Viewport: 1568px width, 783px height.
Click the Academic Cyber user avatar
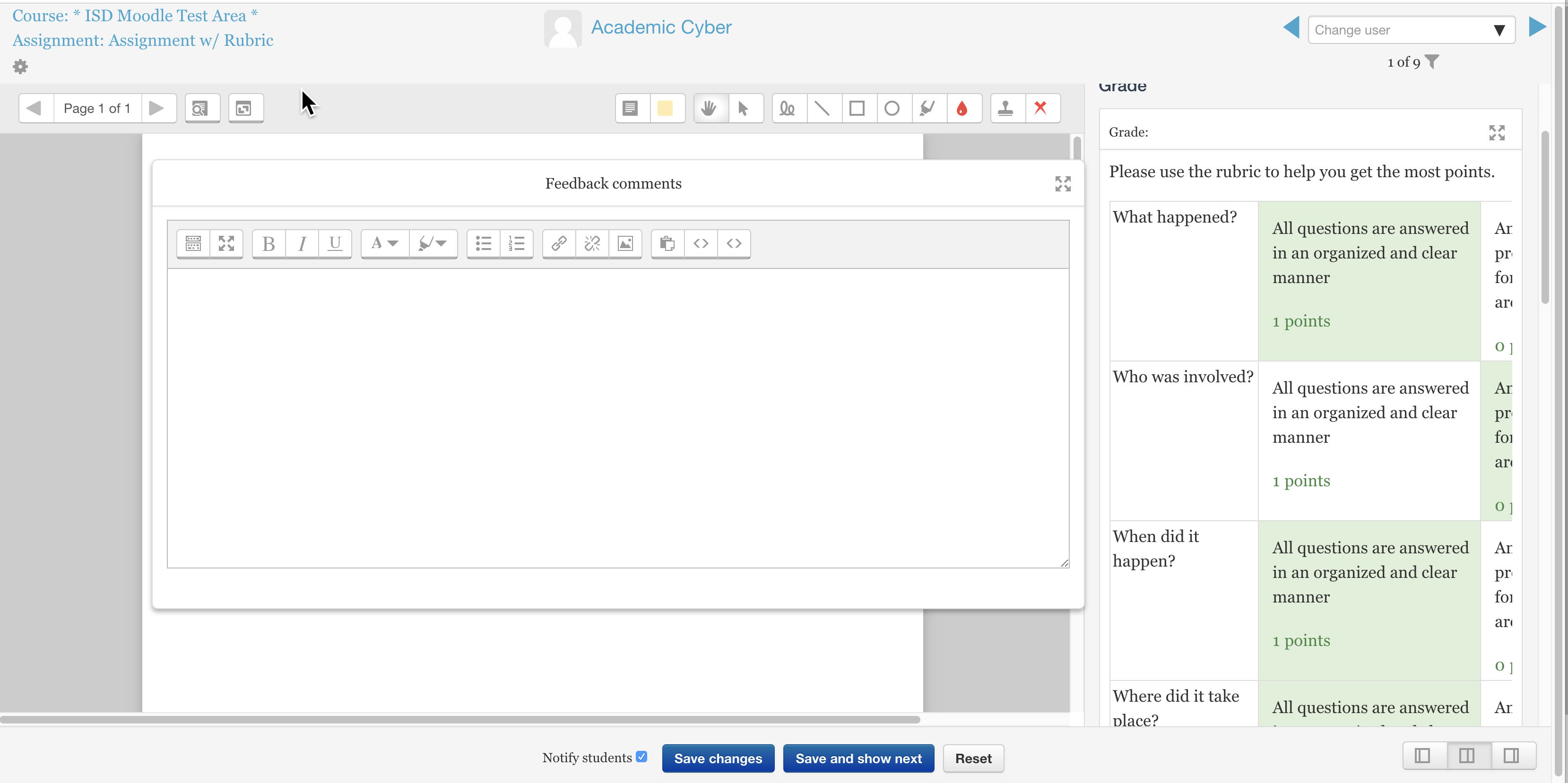click(563, 29)
